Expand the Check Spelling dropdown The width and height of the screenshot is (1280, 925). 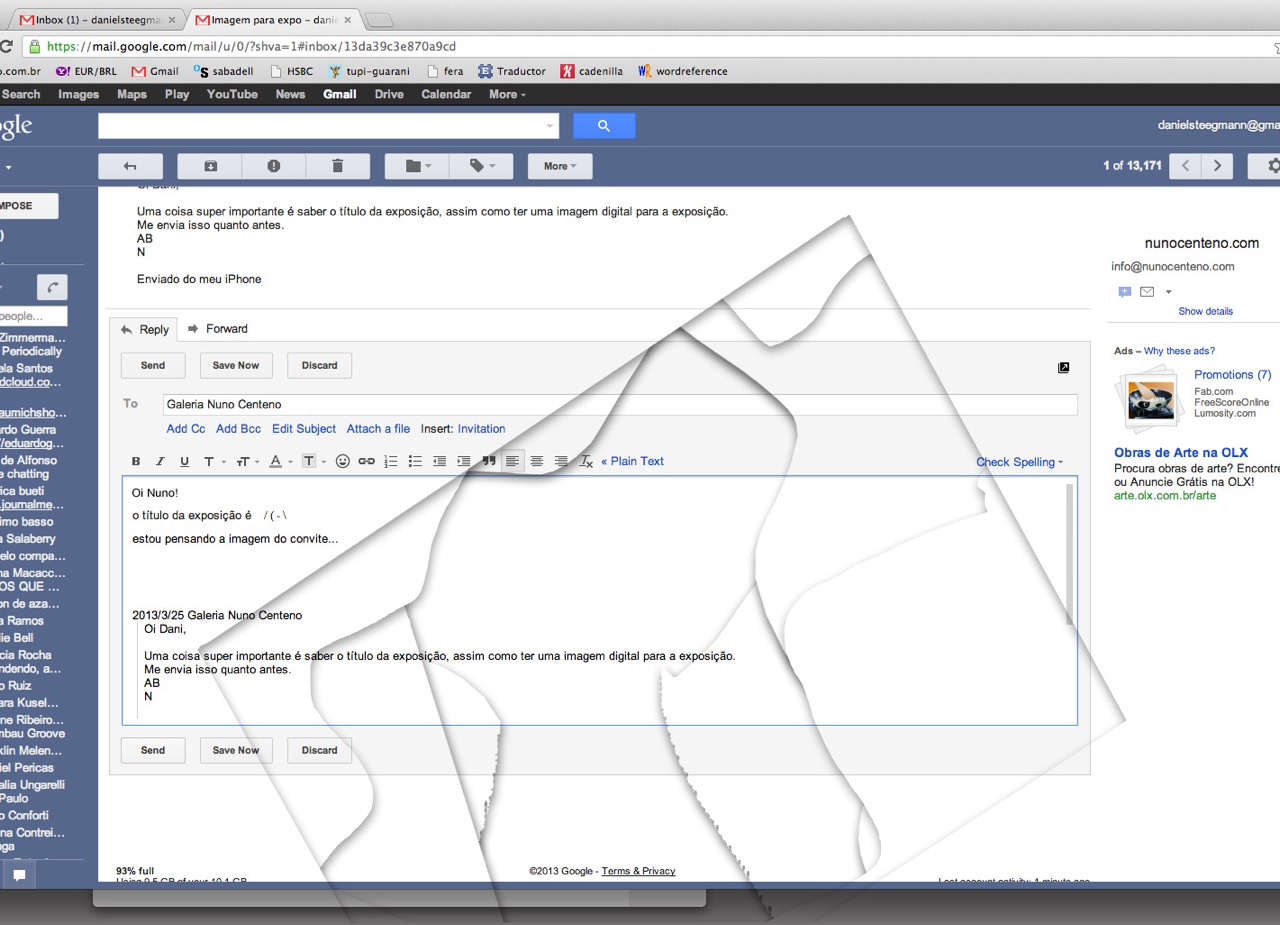tap(1019, 462)
